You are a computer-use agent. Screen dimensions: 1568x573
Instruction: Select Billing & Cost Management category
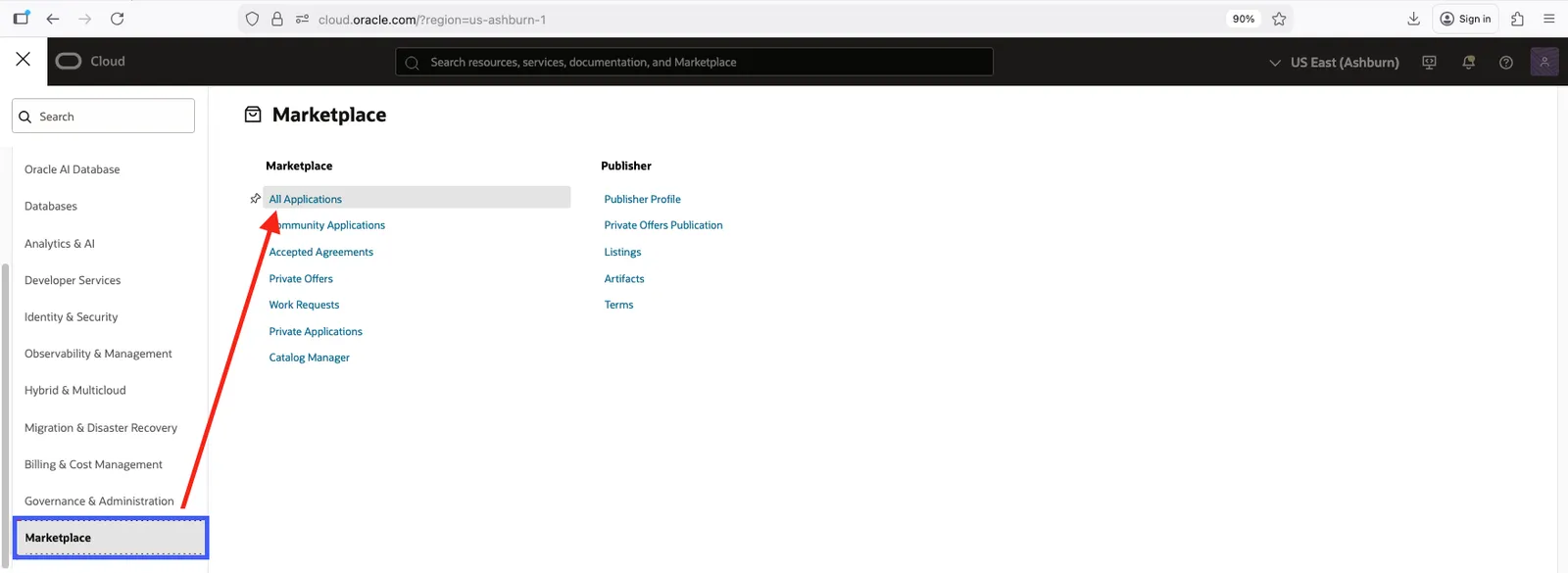tap(93, 464)
